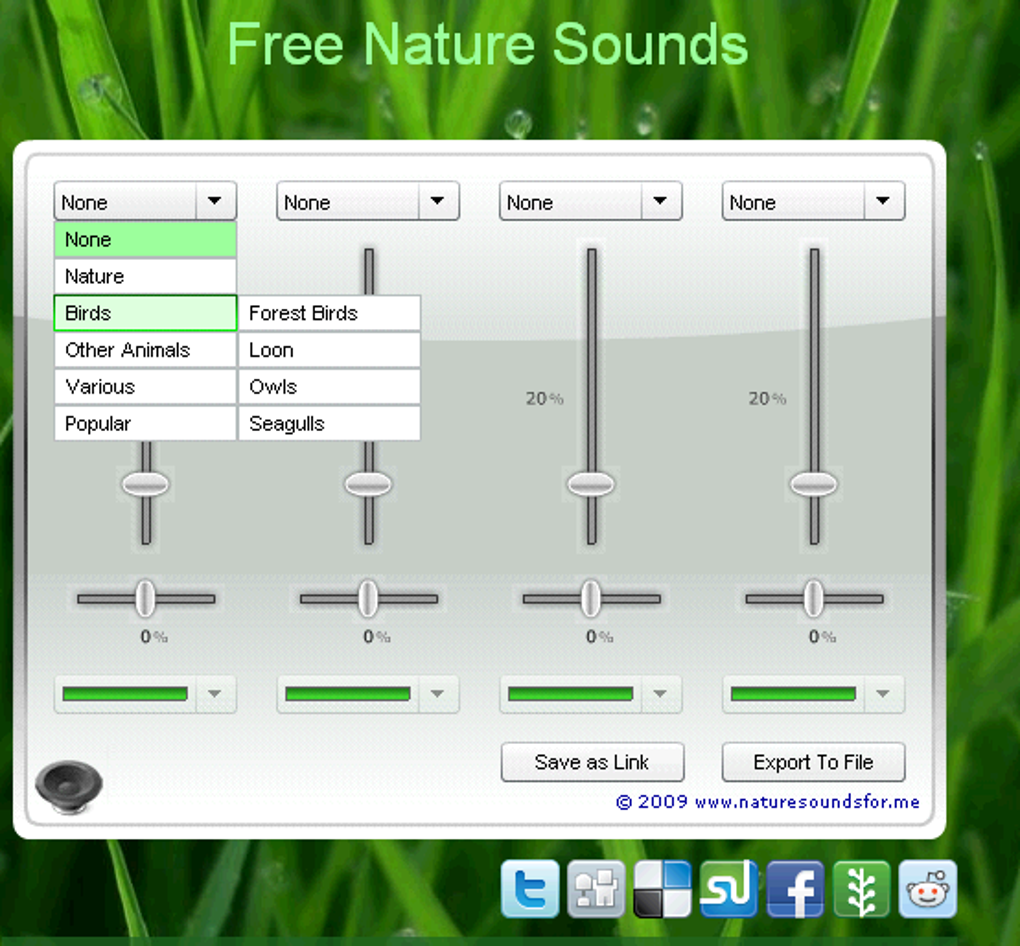
Task: Share via the Delicious icon
Action: coord(662,888)
